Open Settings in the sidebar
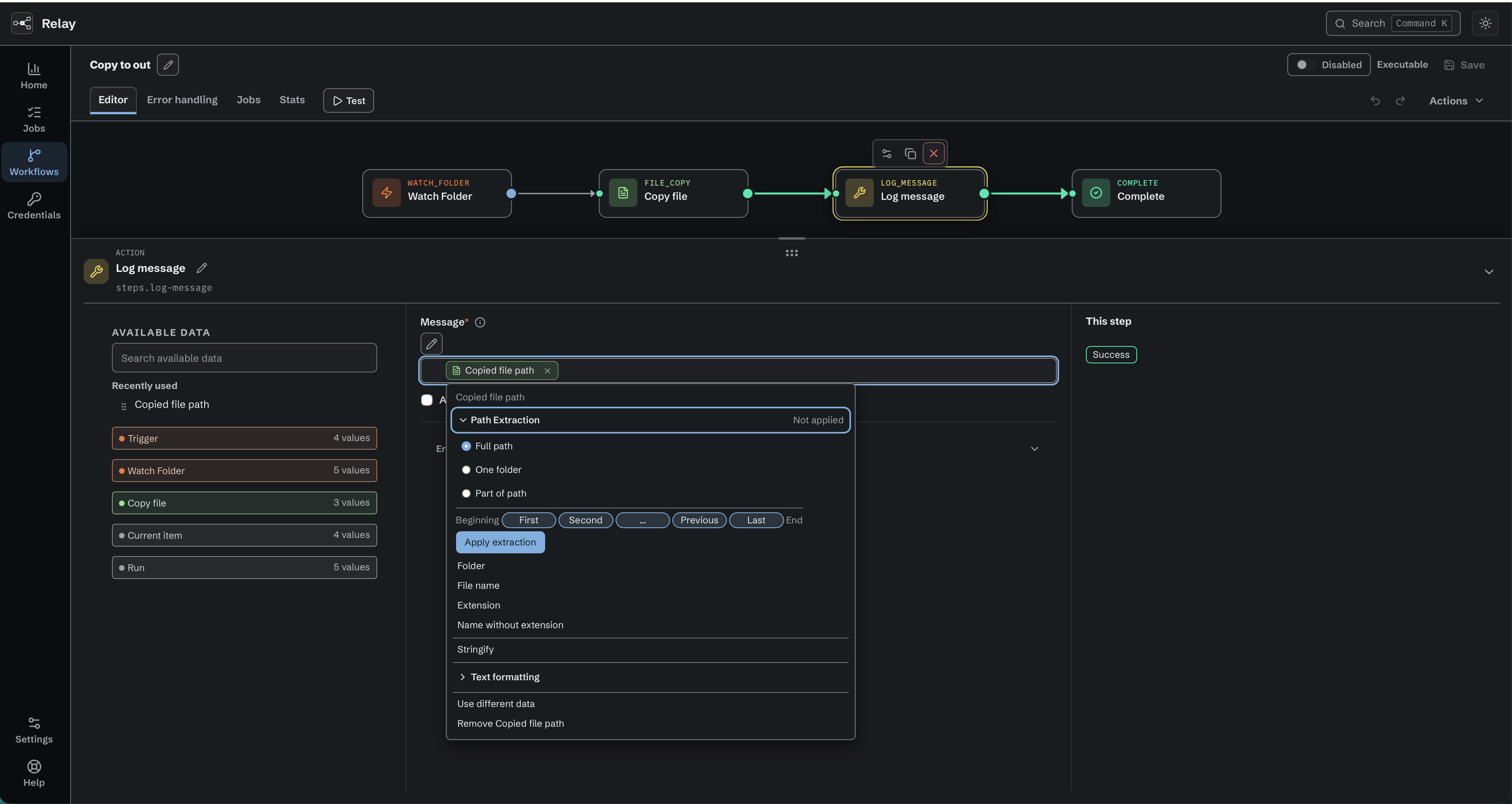The width and height of the screenshot is (1512, 804). [x=34, y=731]
